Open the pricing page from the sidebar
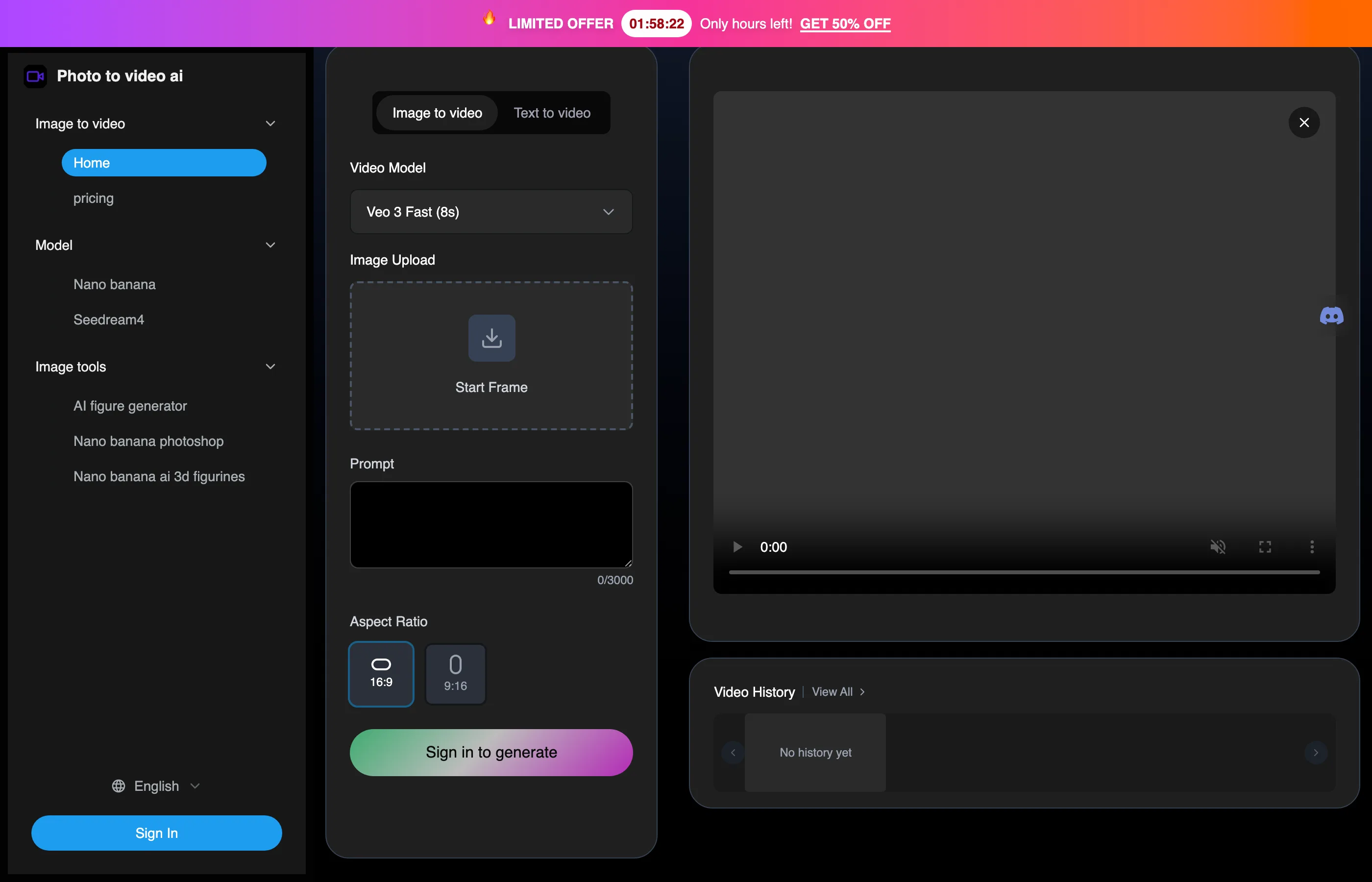The width and height of the screenshot is (1372, 882). click(93, 198)
